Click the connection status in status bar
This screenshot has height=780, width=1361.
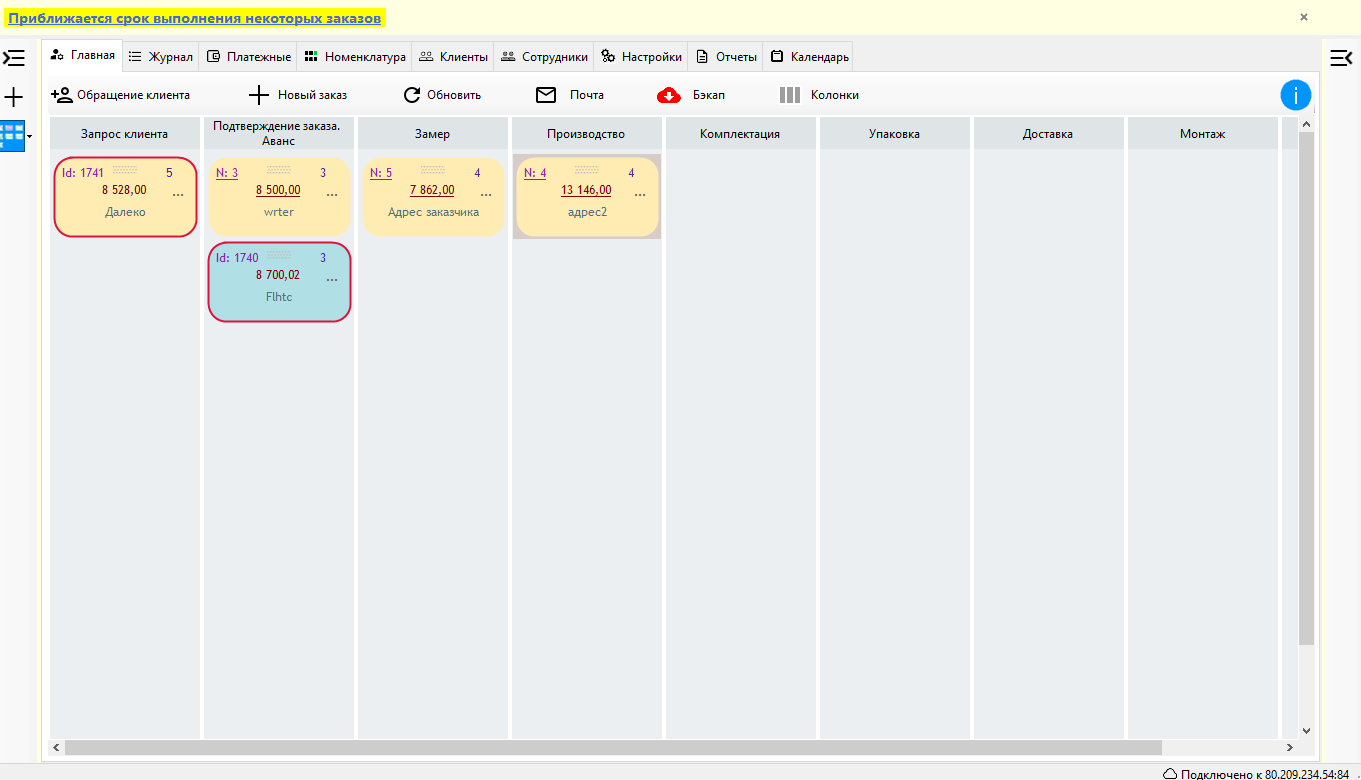pyautogui.click(x=1255, y=773)
